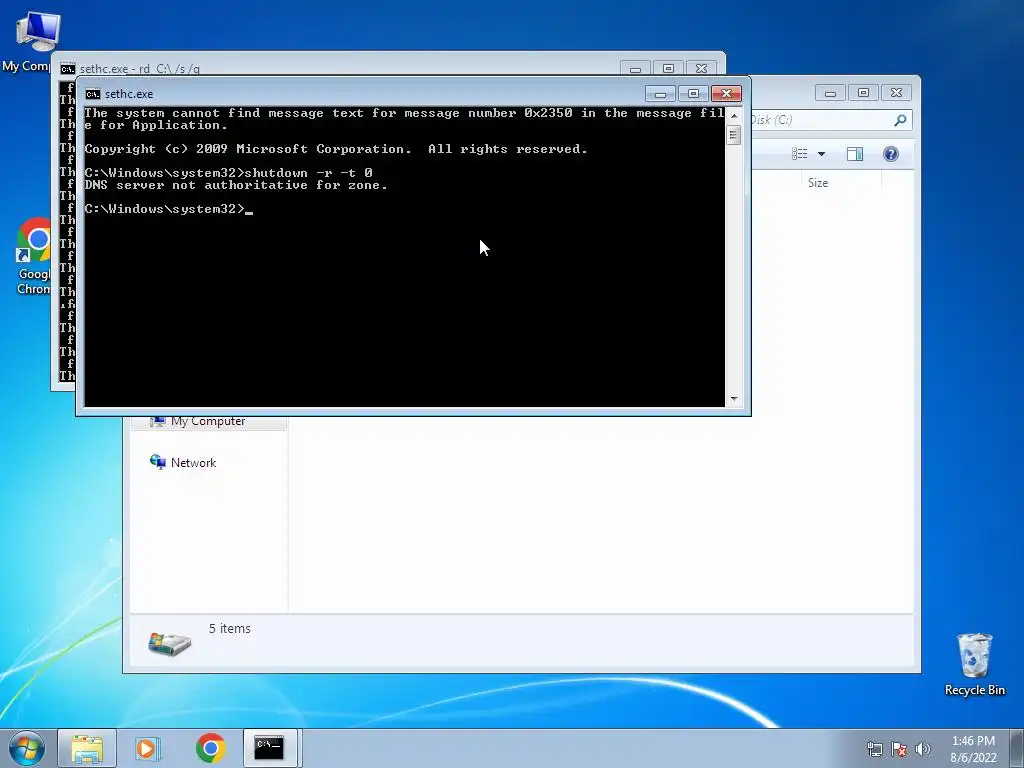Click the Copyright 2009 Microsoft Corporation line
Image resolution: width=1024 pixels, height=768 pixels.
coord(336,150)
